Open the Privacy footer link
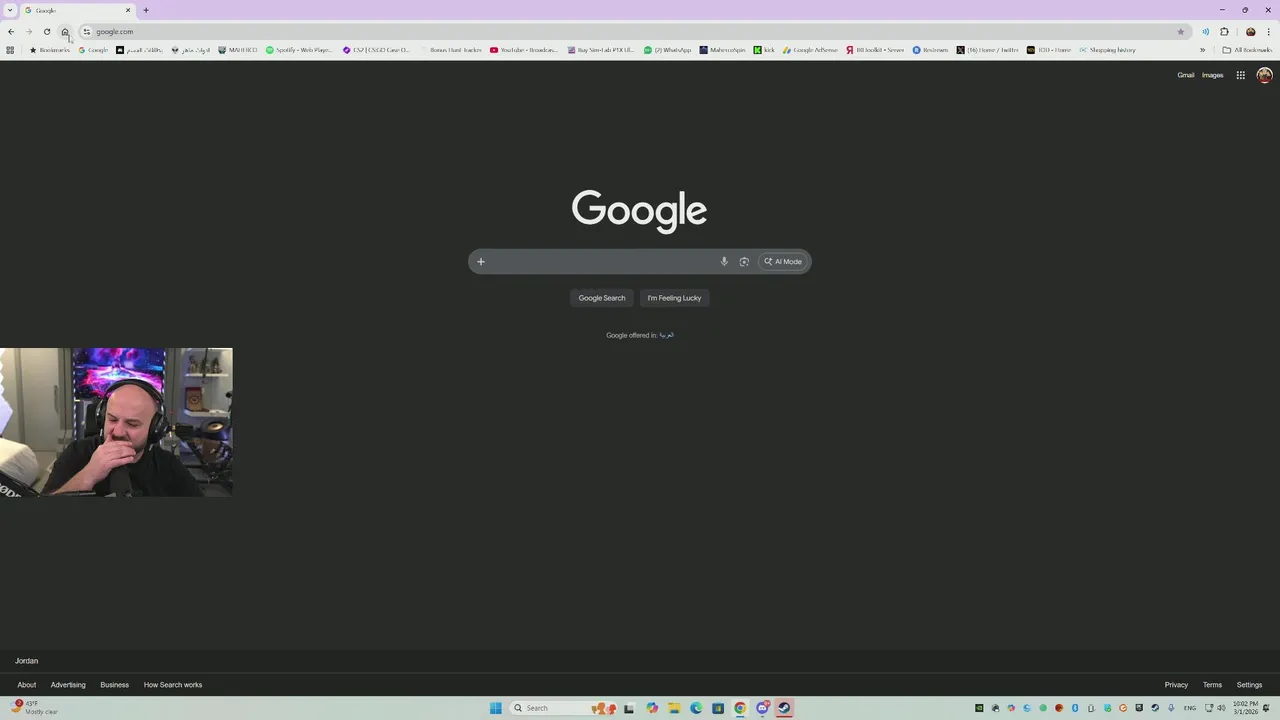The height and width of the screenshot is (720, 1280). [1176, 685]
